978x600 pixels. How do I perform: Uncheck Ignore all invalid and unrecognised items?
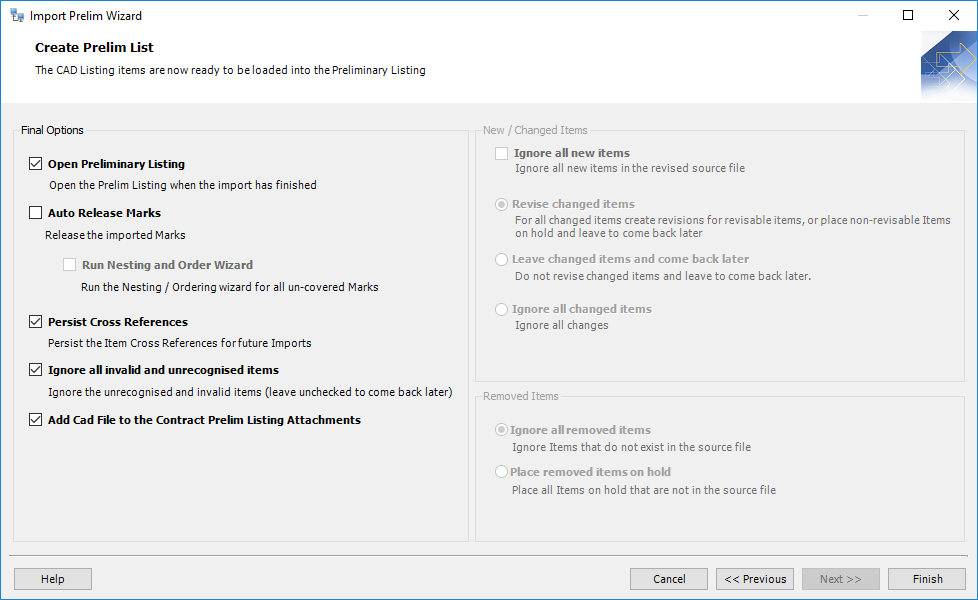point(36,370)
